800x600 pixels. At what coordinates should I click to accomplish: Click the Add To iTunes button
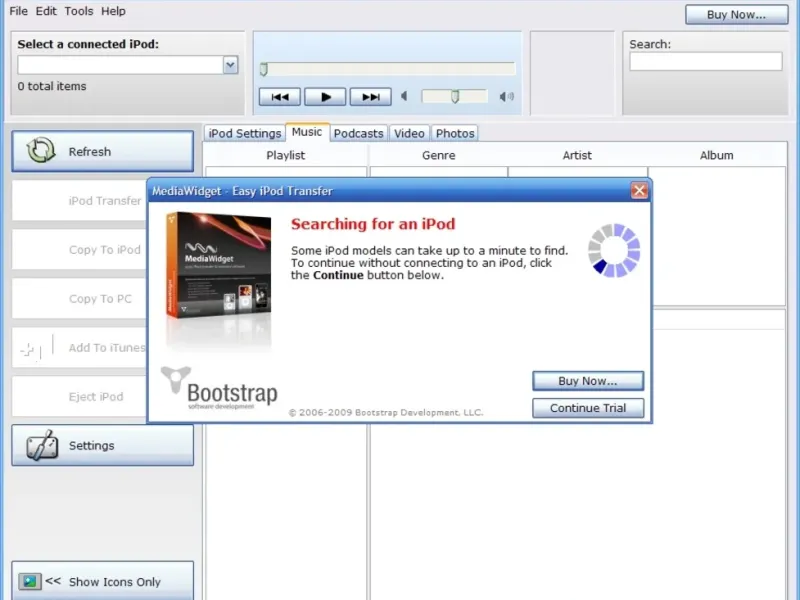click(79, 347)
